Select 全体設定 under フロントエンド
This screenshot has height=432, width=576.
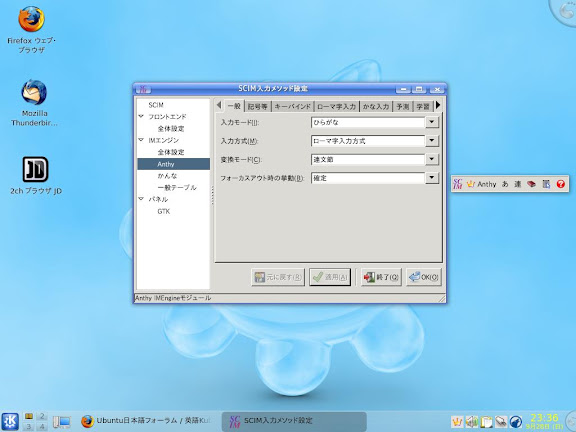pos(171,129)
